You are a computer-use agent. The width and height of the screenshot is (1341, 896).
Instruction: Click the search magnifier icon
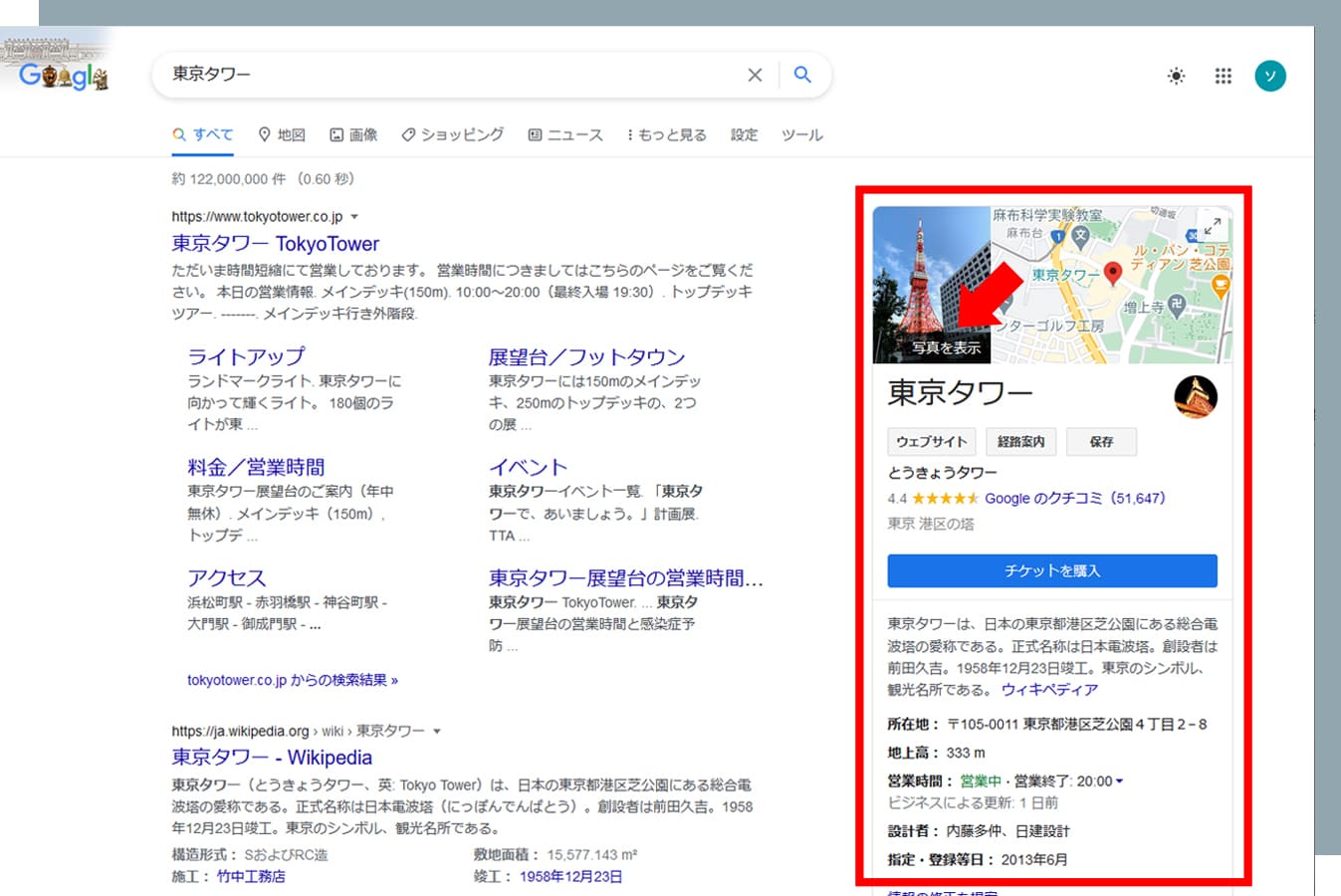(x=802, y=75)
